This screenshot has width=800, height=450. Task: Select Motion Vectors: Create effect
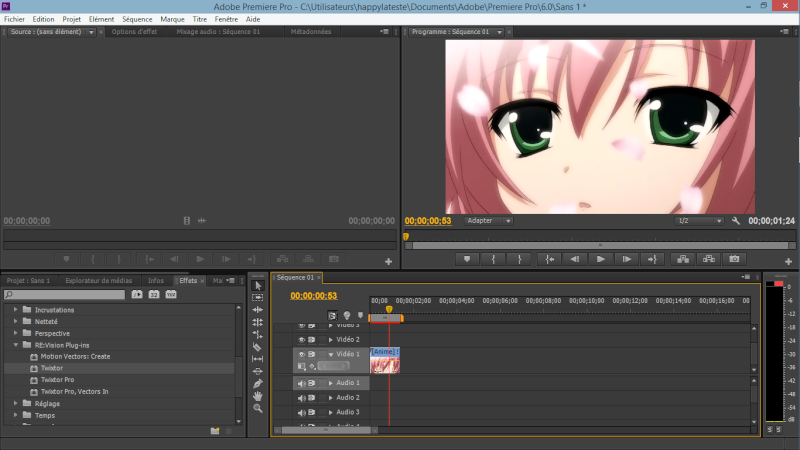[76, 357]
